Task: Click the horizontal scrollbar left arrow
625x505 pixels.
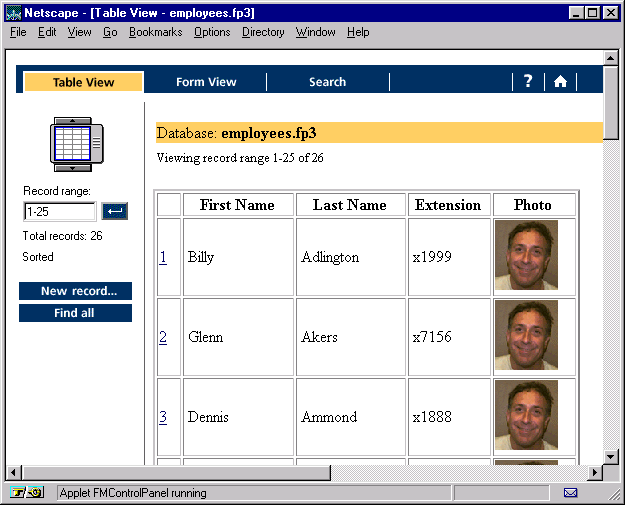Action: coord(14,473)
